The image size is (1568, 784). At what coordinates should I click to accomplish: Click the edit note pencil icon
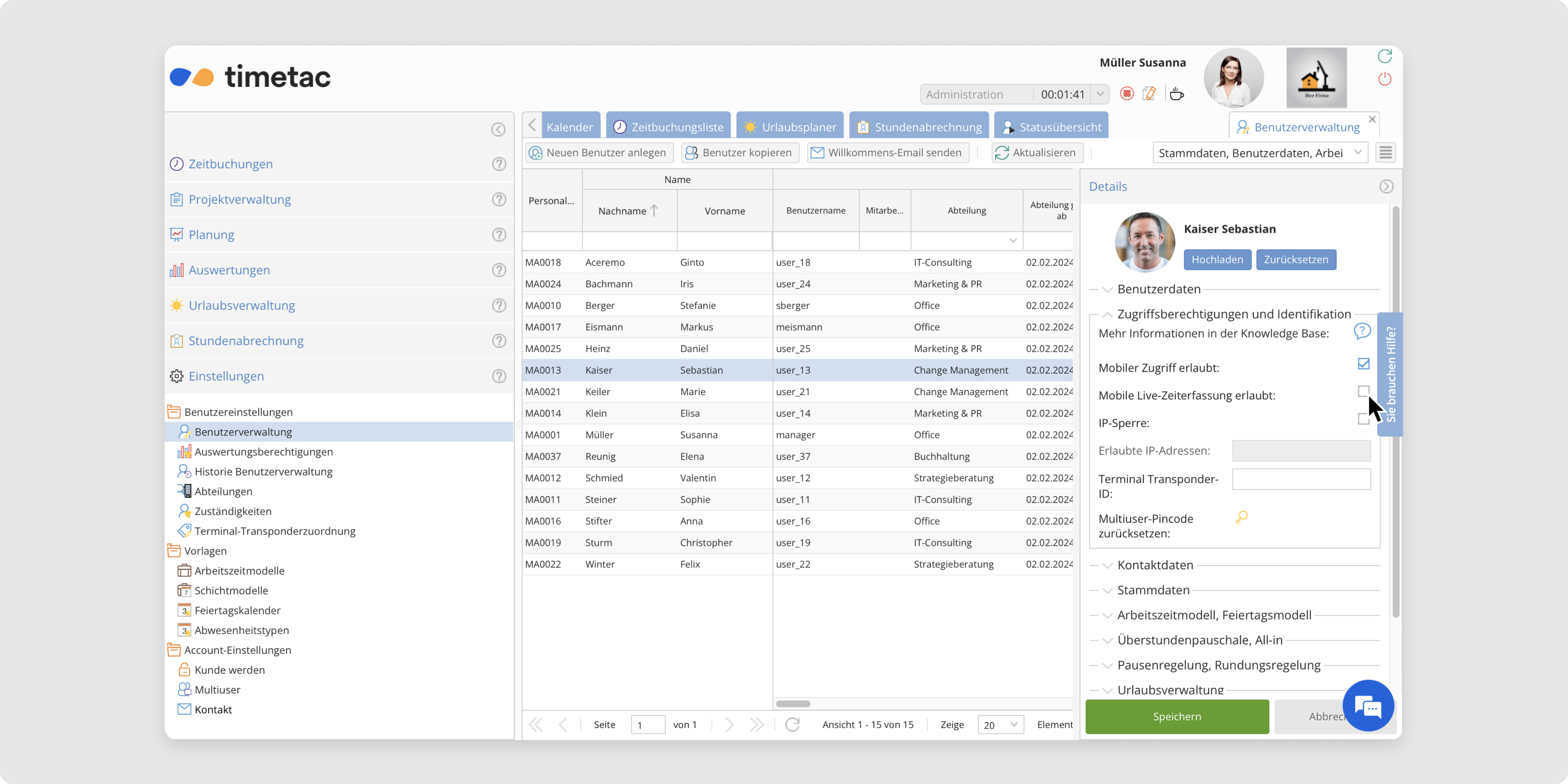[x=1149, y=94]
